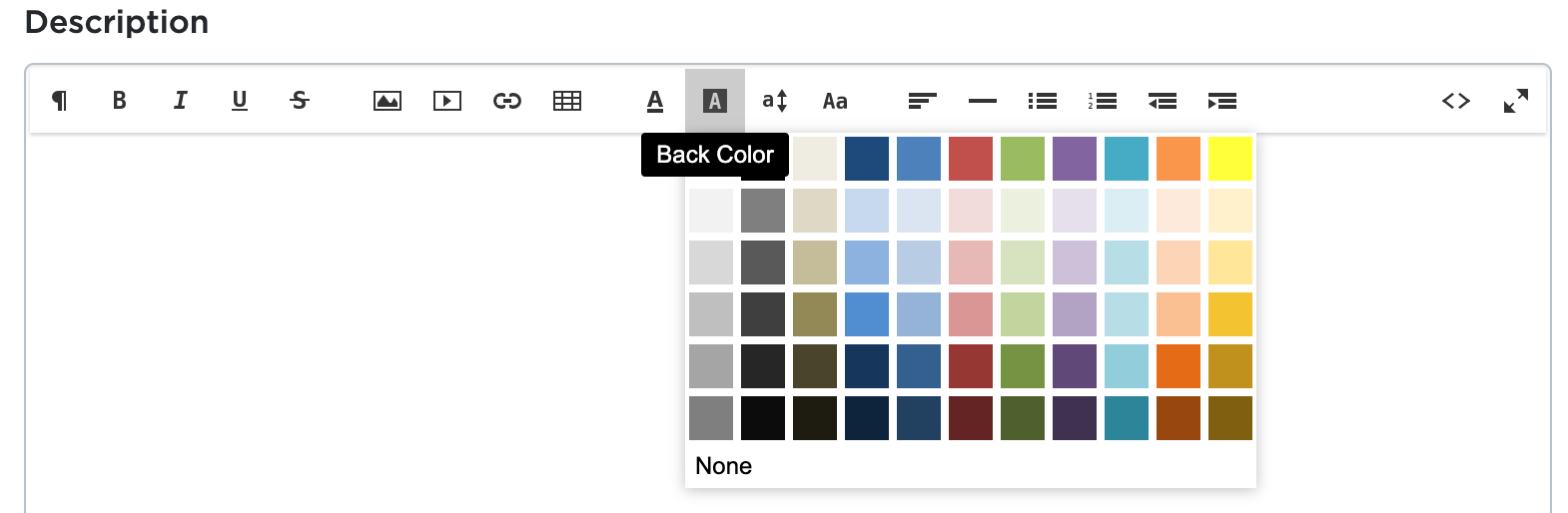Open the font size menu
The height and width of the screenshot is (513, 1568).
(x=775, y=101)
